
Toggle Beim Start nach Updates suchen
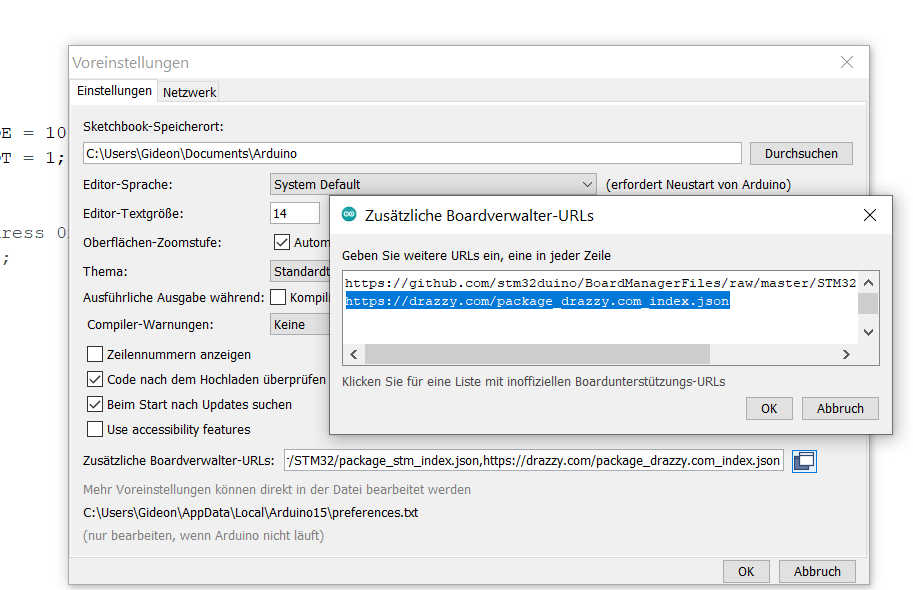point(95,405)
